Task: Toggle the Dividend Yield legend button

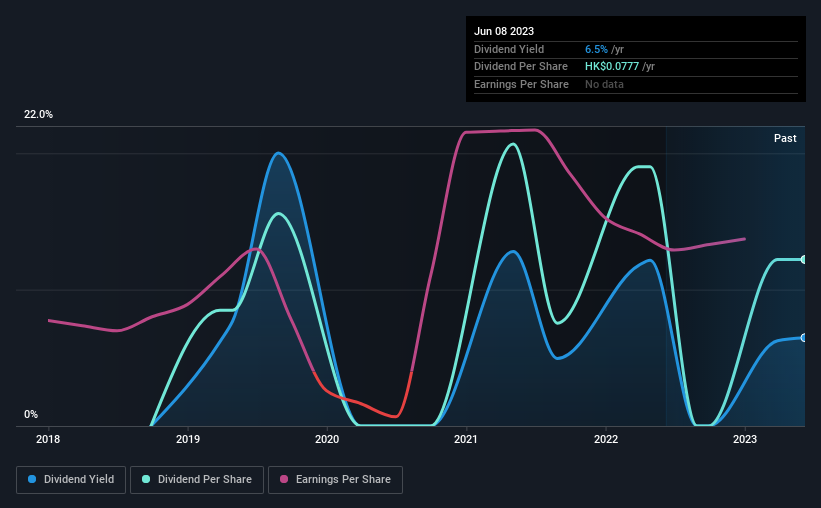Action: pos(71,480)
